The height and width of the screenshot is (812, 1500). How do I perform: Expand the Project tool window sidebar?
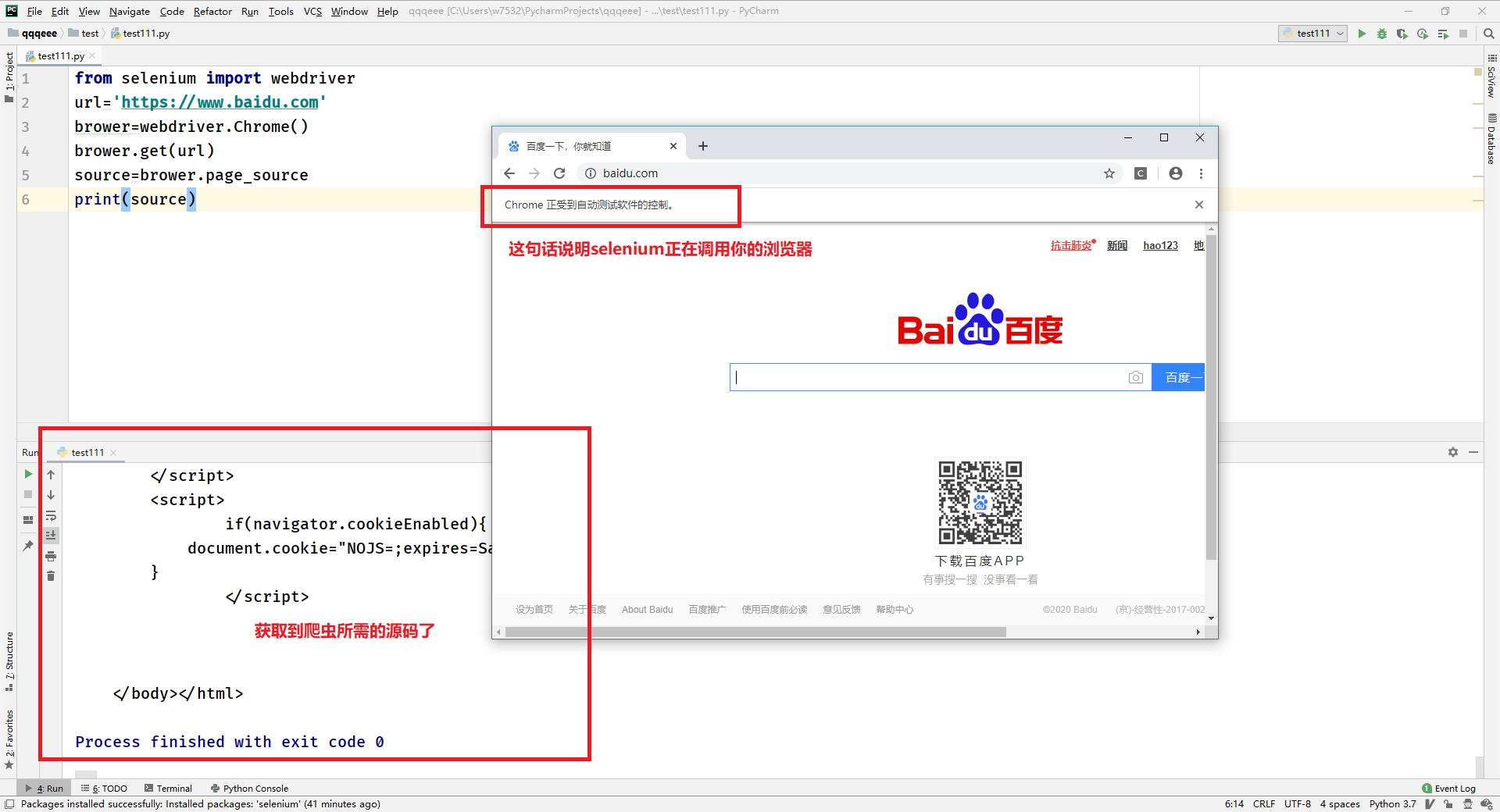[9, 77]
